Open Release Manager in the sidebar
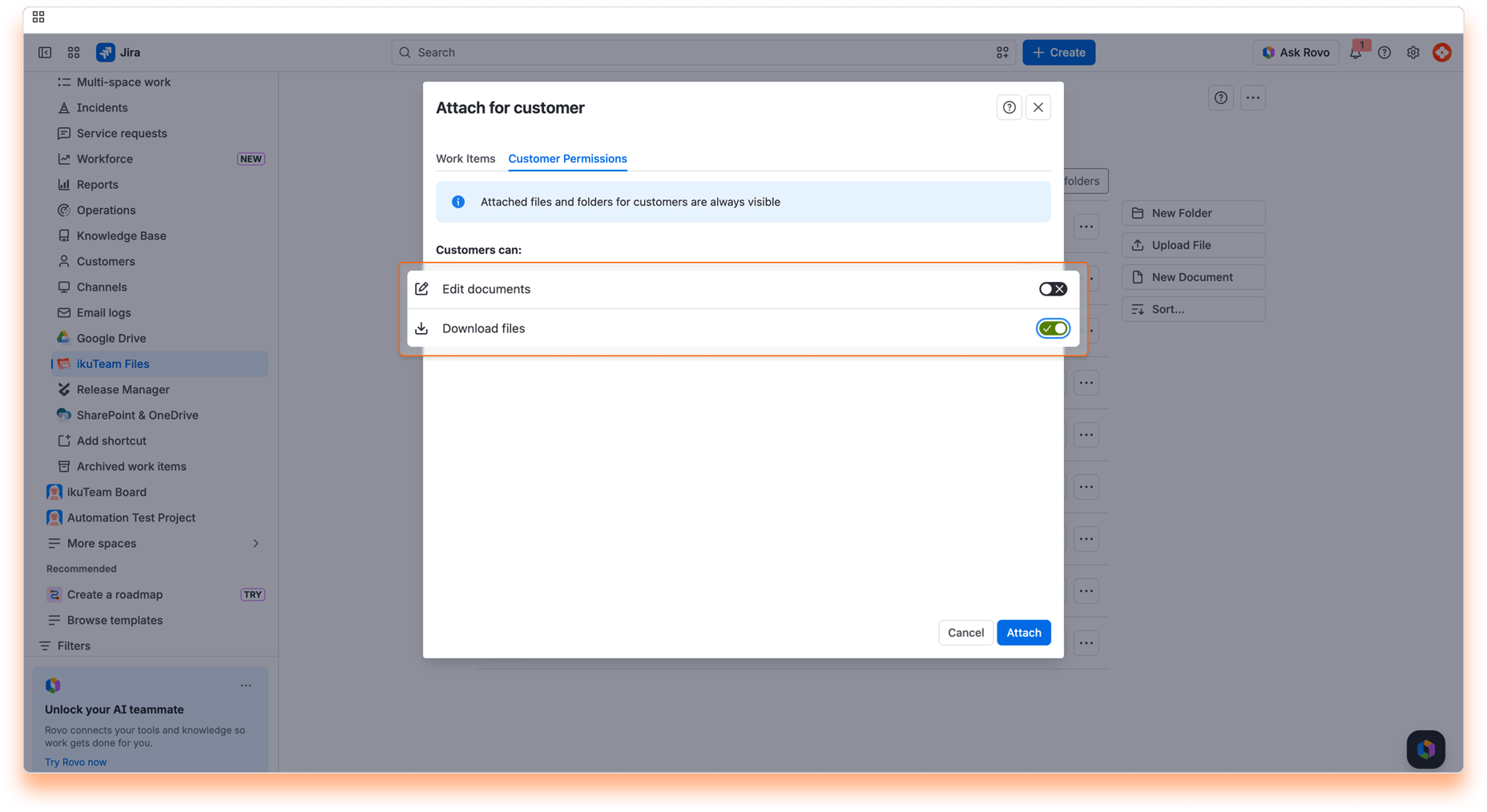The image size is (1487, 812). pos(160,389)
